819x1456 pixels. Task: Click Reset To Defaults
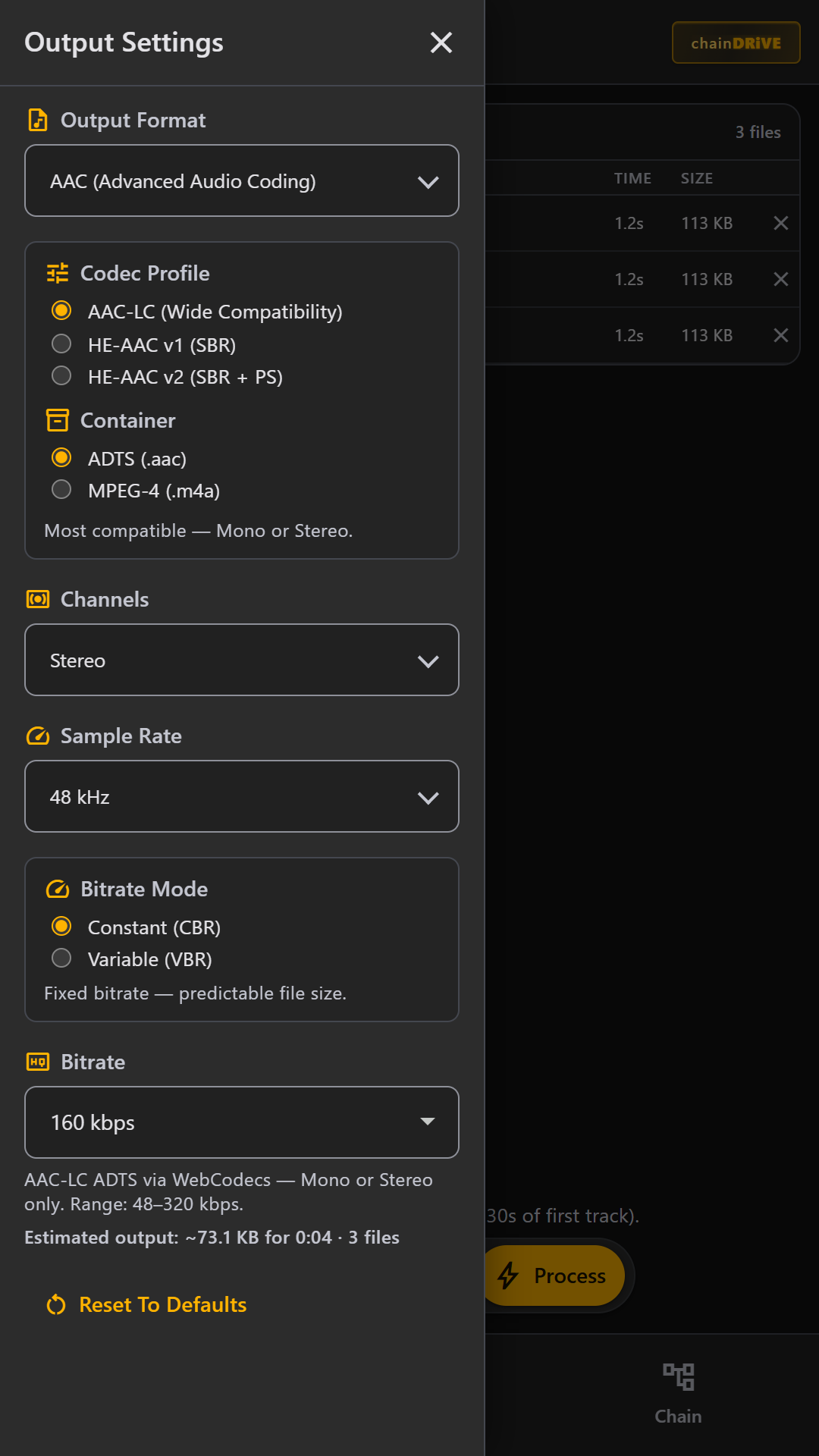tap(147, 1304)
